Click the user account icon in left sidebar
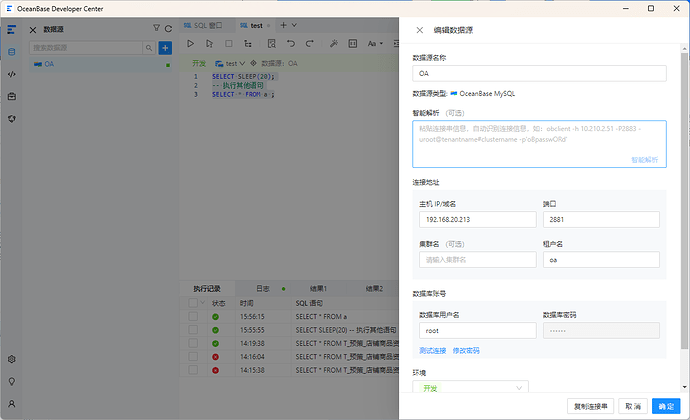Image resolution: width=690 pixels, height=420 pixels. (x=12, y=404)
